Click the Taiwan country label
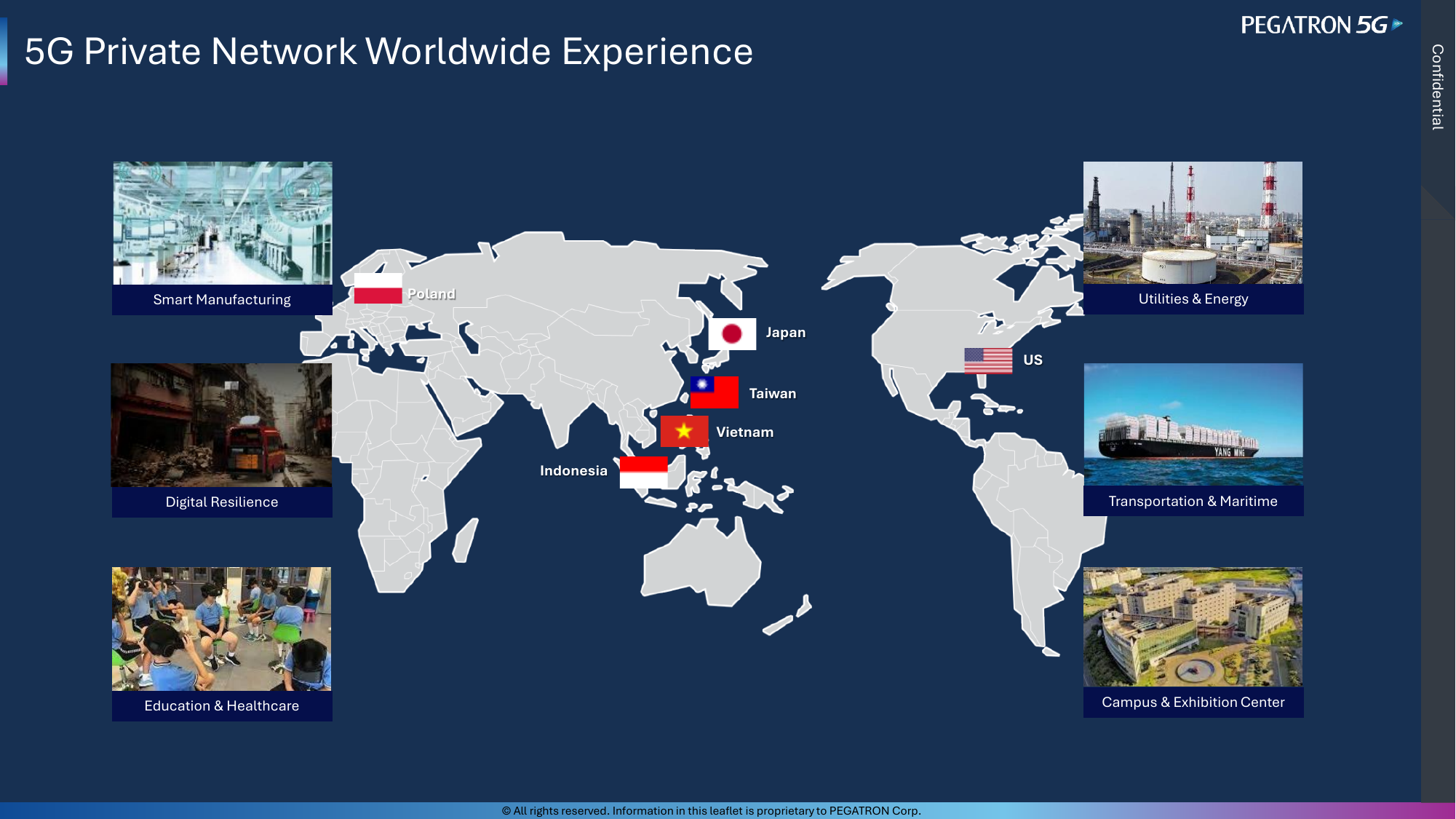Viewport: 1456px width, 819px height. (x=773, y=394)
